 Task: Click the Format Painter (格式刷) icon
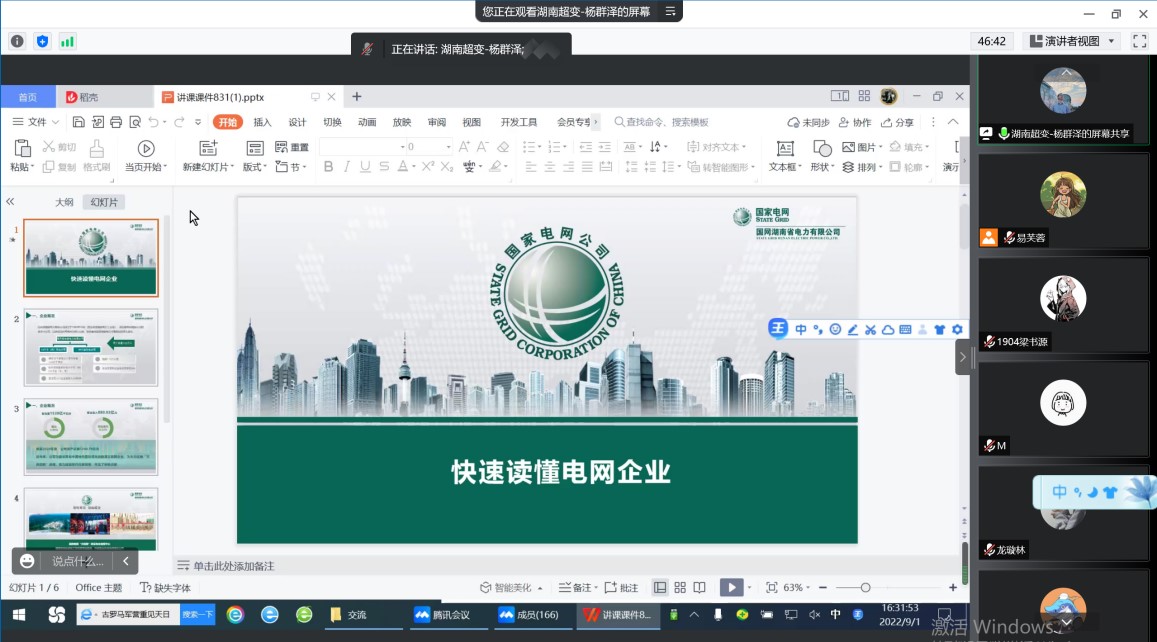pos(96,148)
